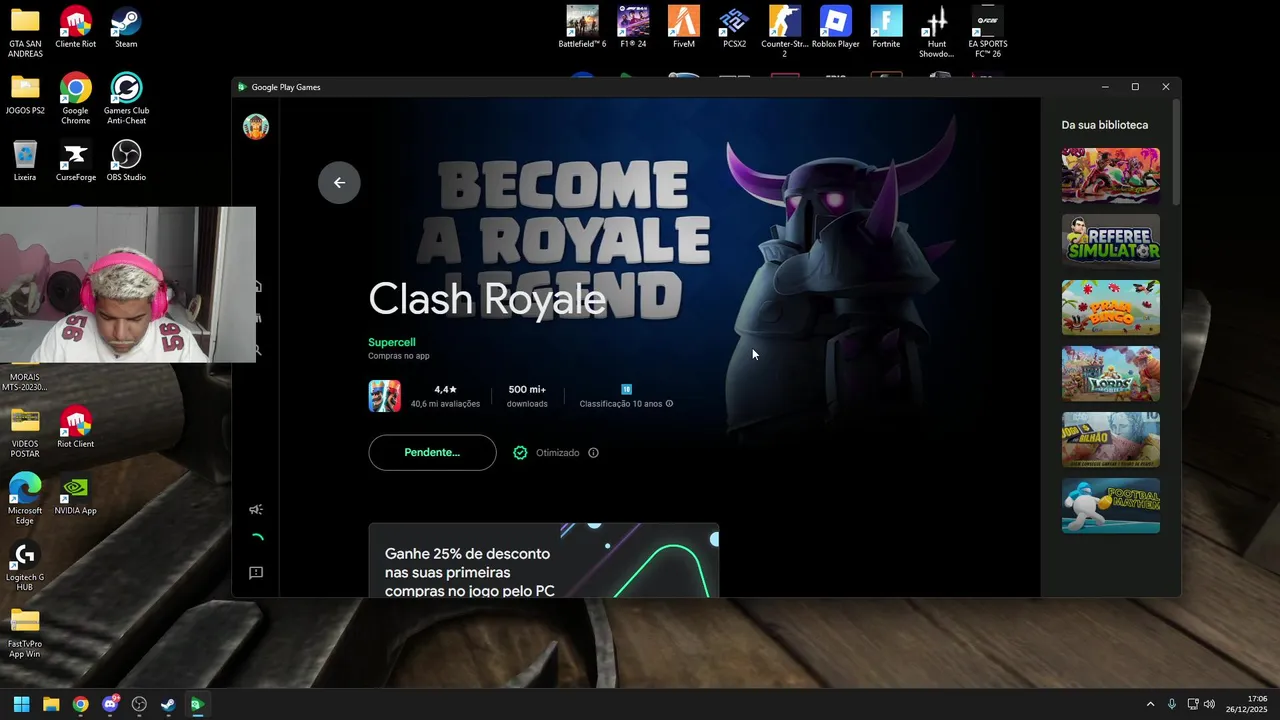This screenshot has height=720, width=1280.
Task: Open volume control in system tray
Action: 1210,704
